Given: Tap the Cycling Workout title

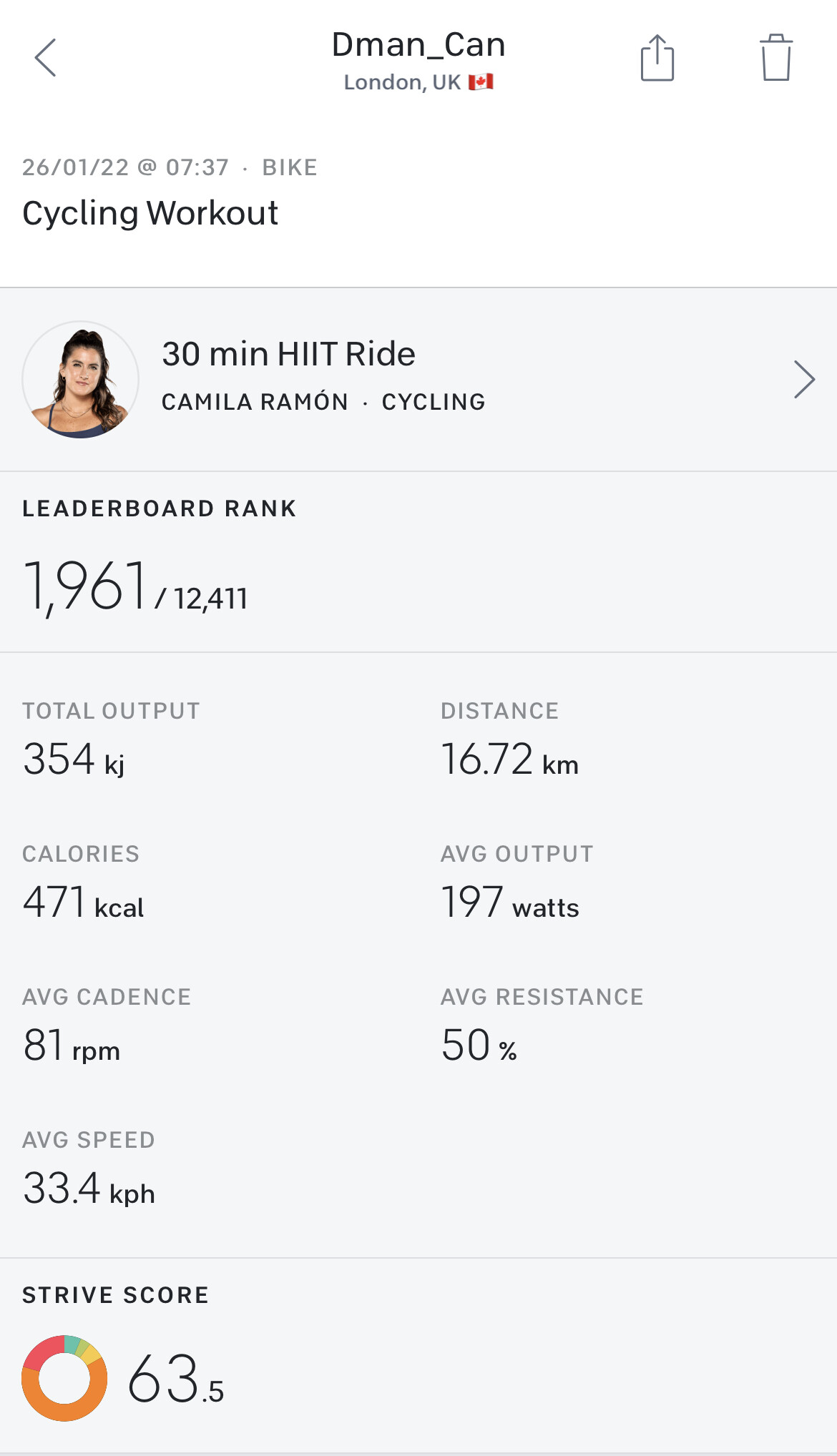Looking at the screenshot, I should pos(150,213).
